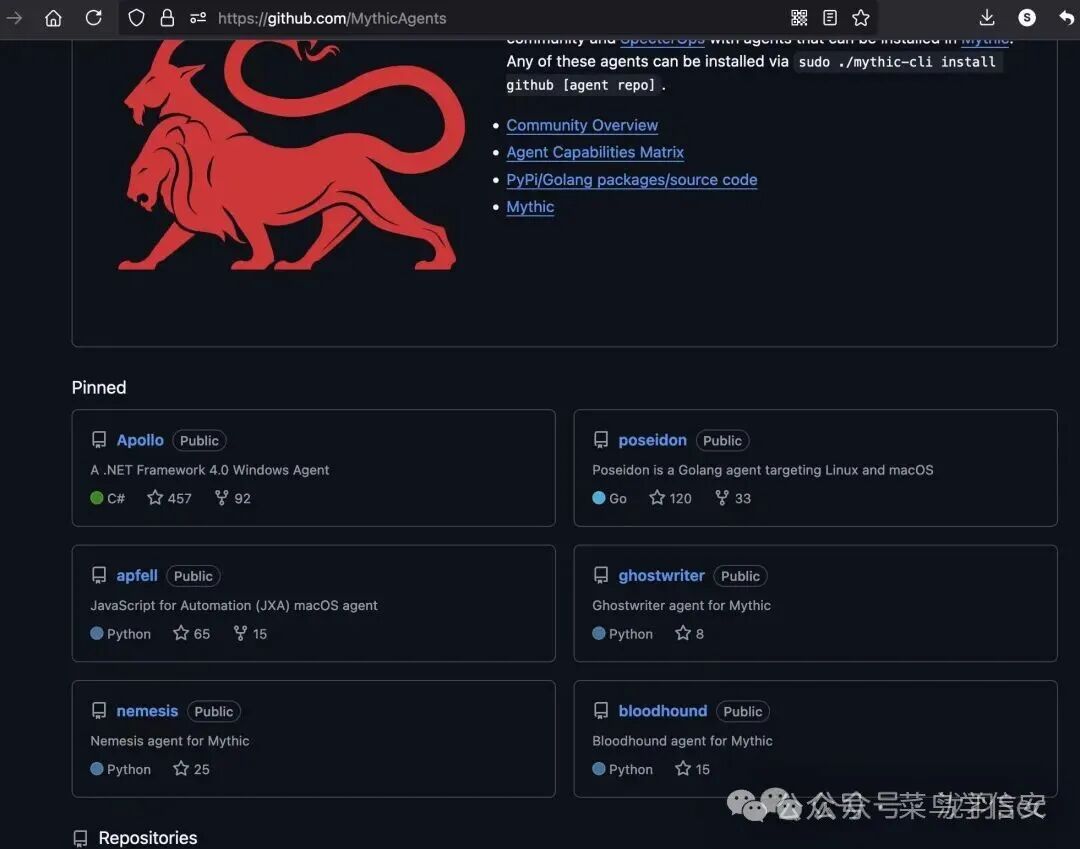Viewport: 1080px width, 849px height.
Task: Click the repository book icon beside Apollo
Action: coord(98,438)
